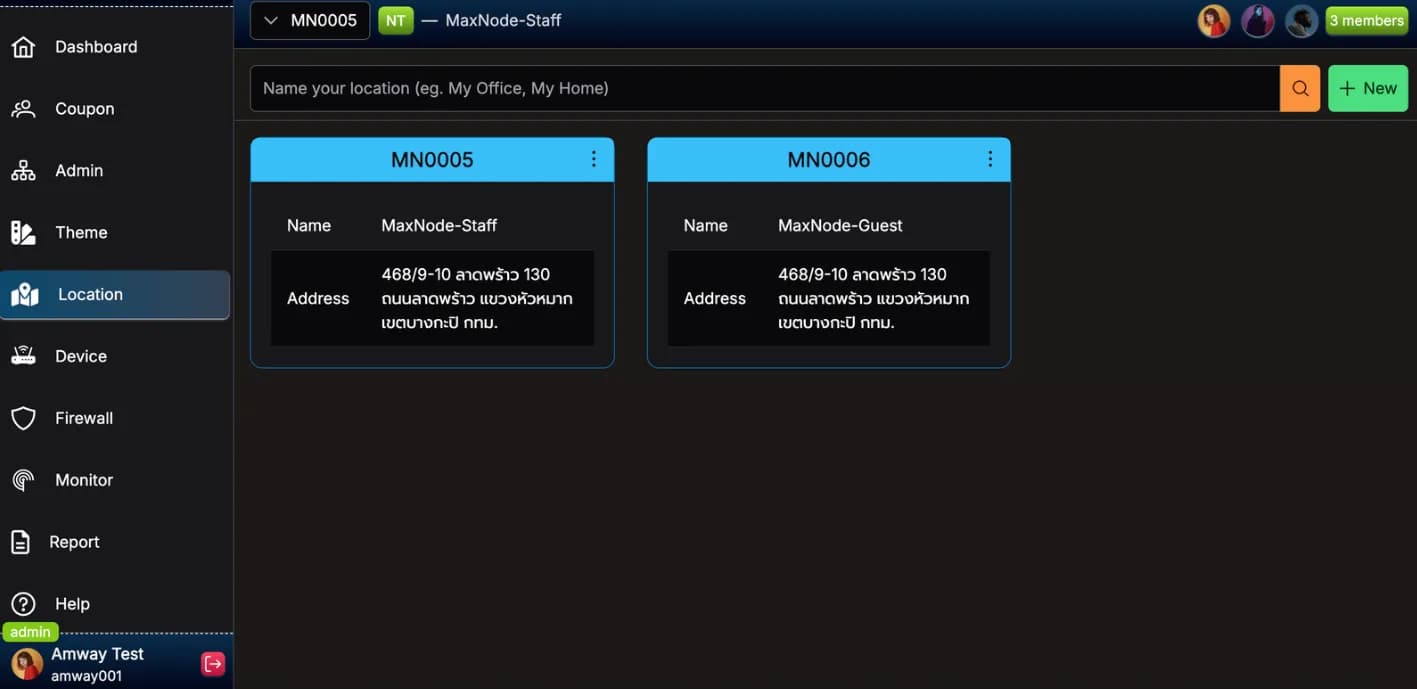Image resolution: width=1417 pixels, height=689 pixels.
Task: Select the Monitor signal icon
Action: (23, 479)
